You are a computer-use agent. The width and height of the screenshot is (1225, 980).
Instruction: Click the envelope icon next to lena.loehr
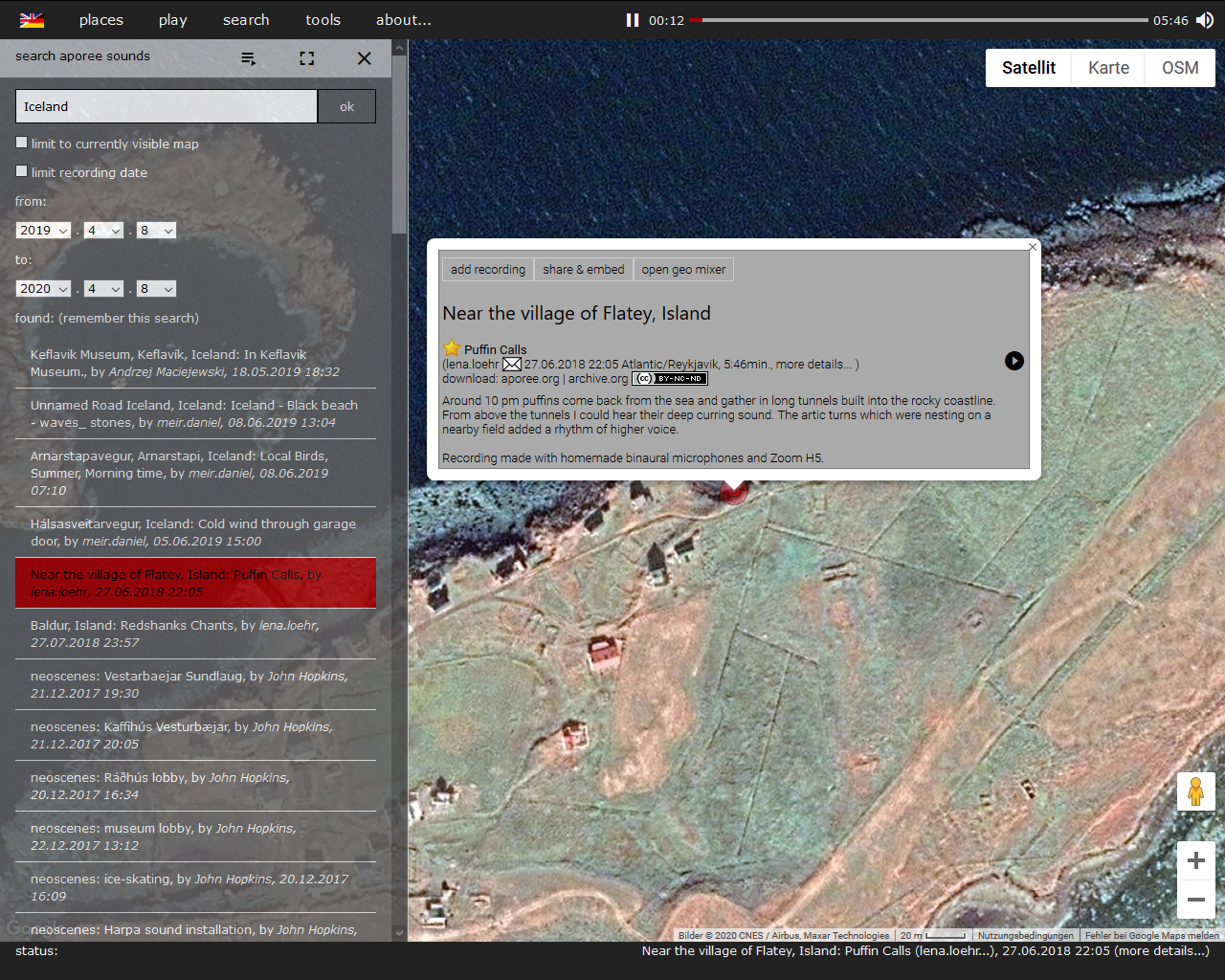pos(512,365)
